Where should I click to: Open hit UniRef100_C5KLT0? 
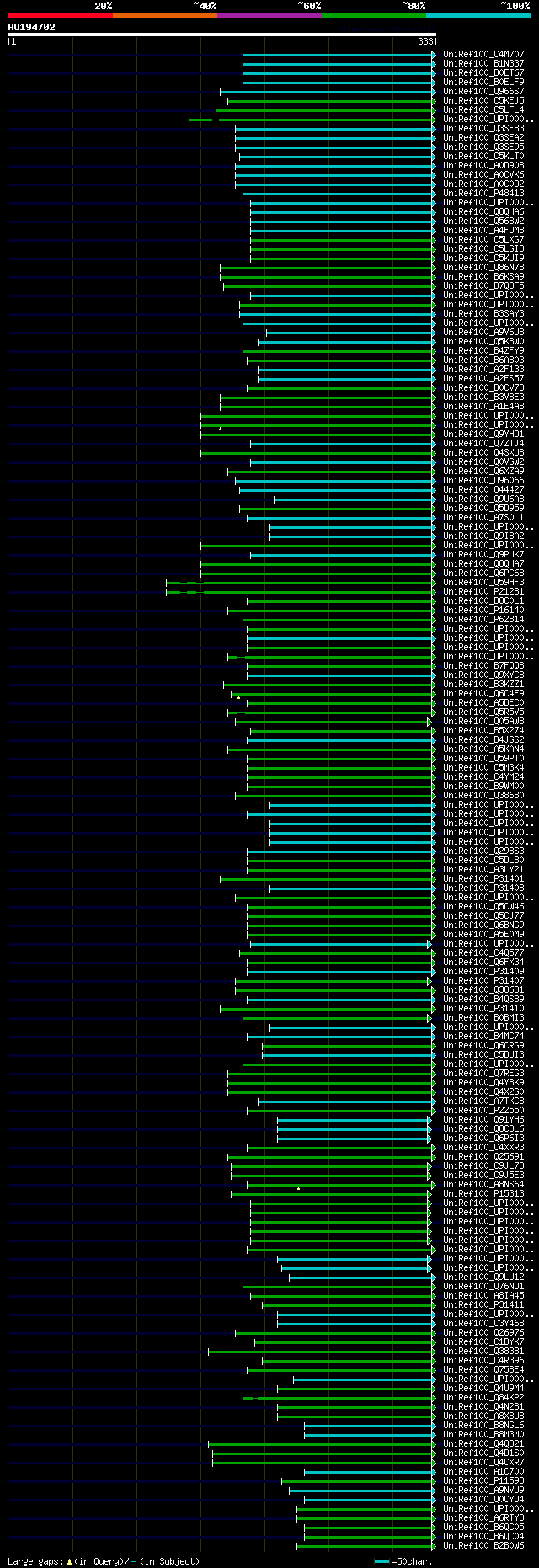[483, 157]
